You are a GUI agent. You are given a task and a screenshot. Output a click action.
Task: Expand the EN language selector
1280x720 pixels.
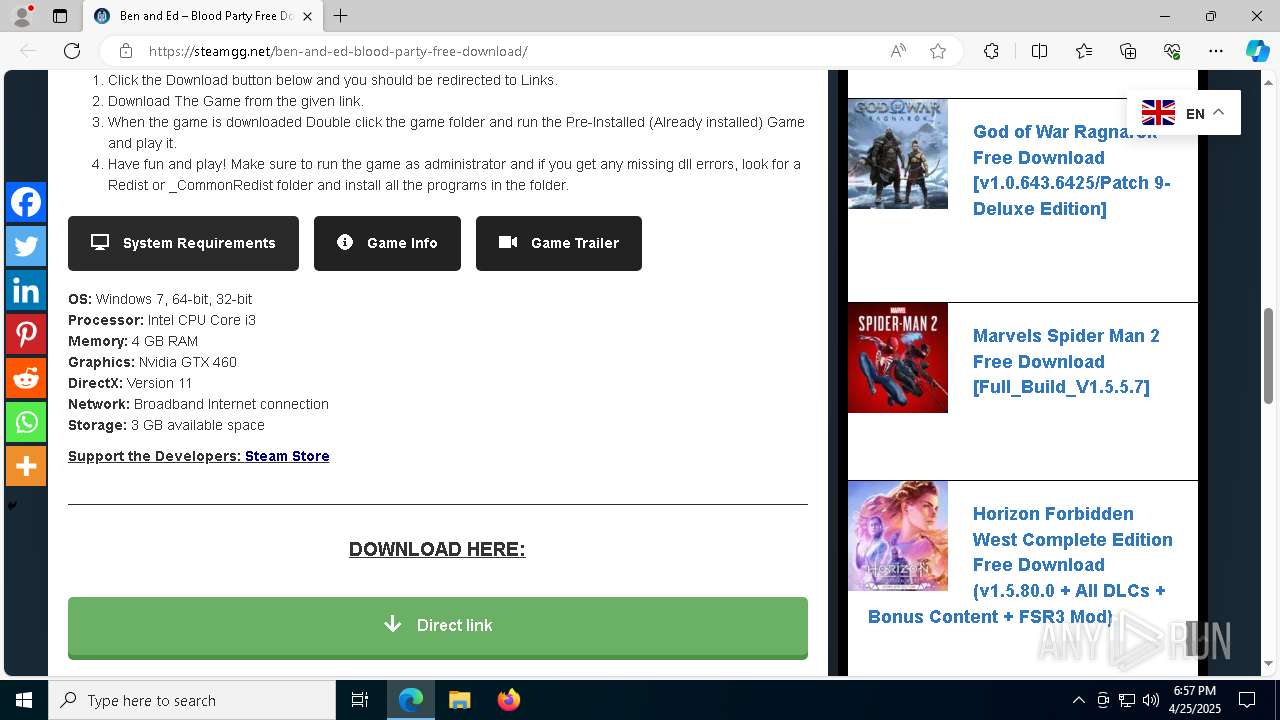1184,113
